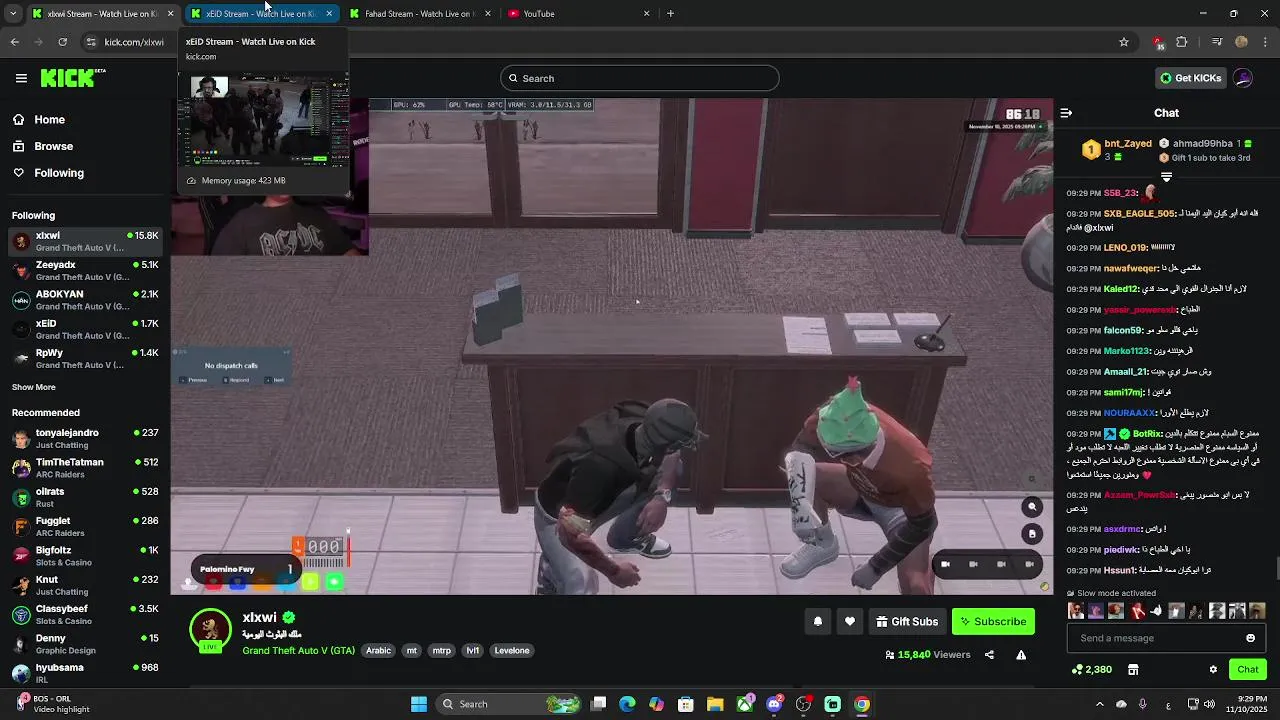Switch to the Fahad Stream browser tab

(418, 14)
